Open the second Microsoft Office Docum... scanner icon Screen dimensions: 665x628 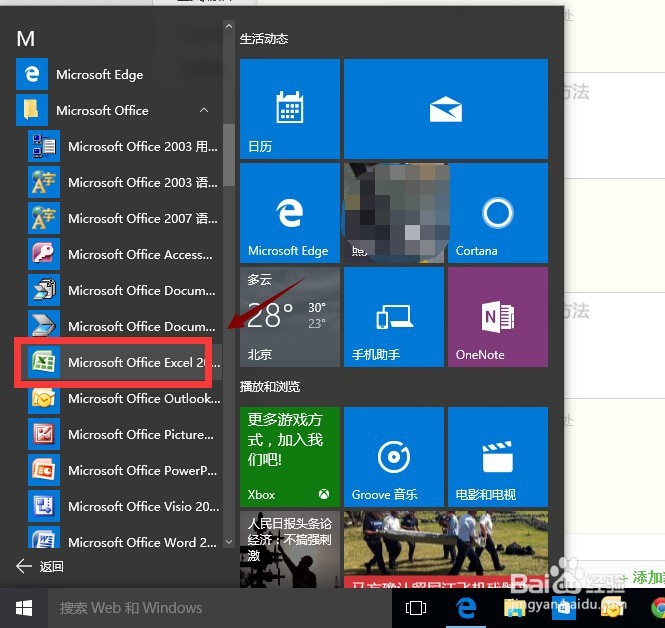[44, 326]
